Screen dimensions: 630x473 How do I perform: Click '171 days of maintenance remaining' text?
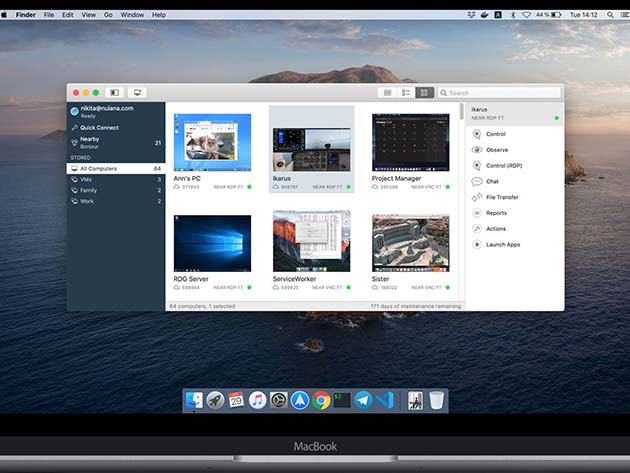[x=415, y=306]
